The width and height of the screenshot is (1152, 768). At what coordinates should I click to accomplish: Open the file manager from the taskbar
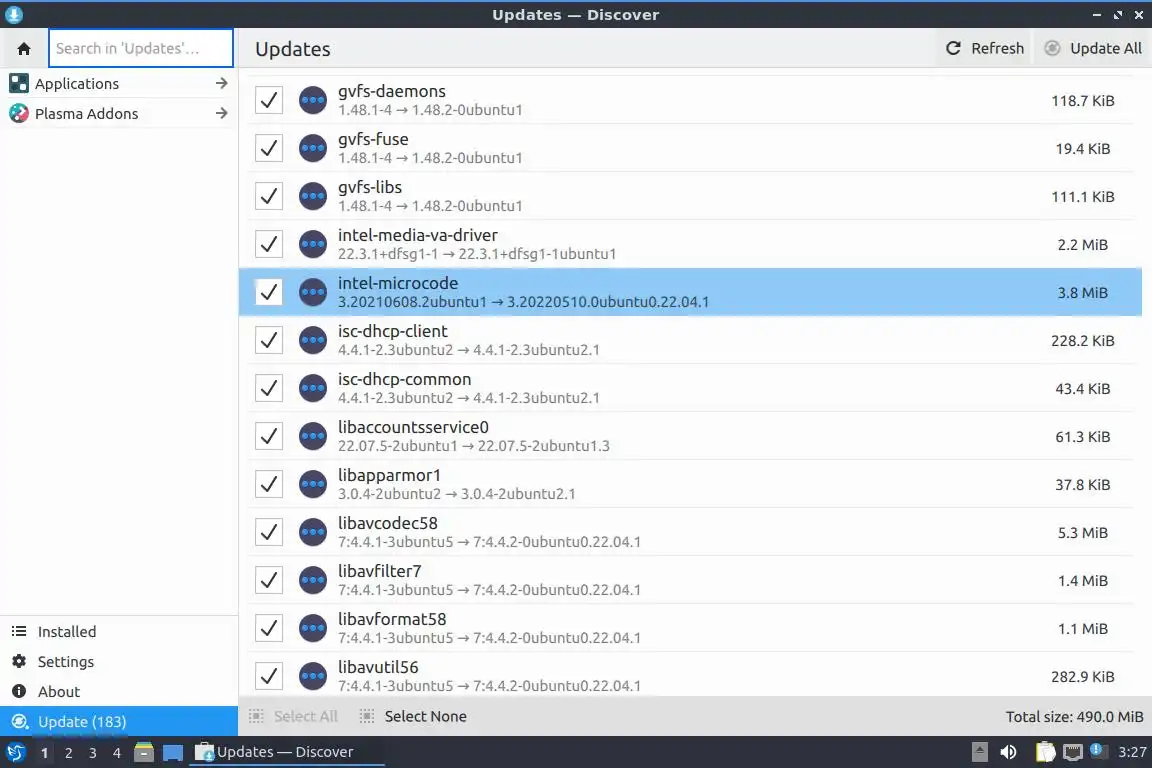point(144,752)
